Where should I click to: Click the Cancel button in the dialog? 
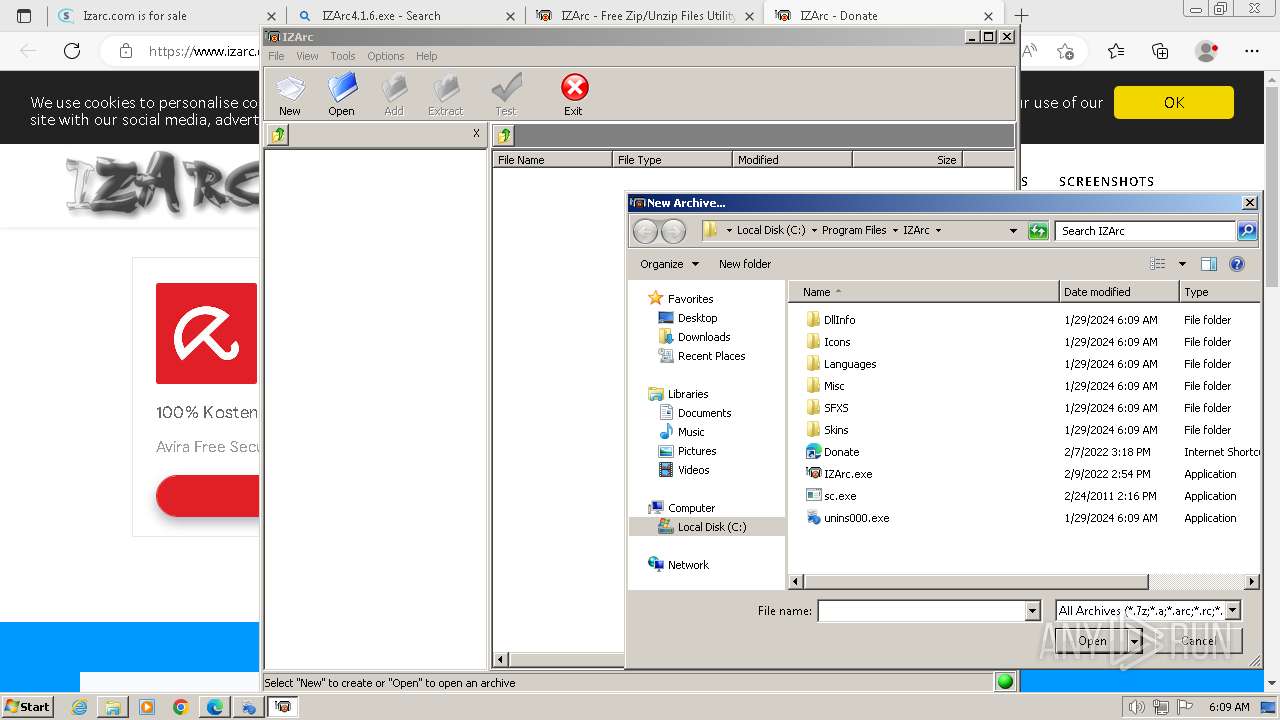[1198, 641]
